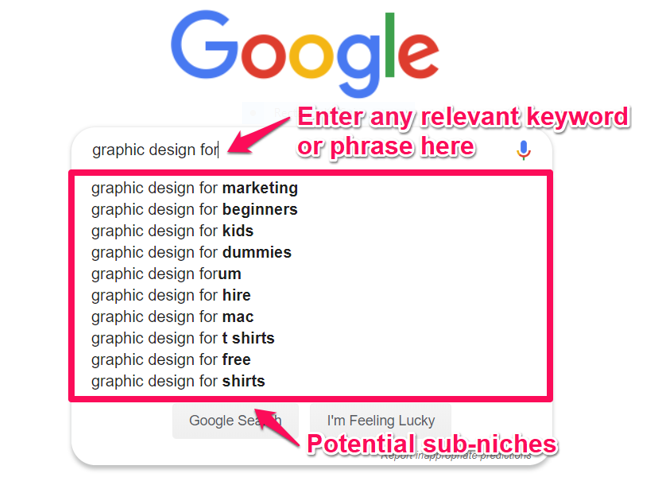Screen dimensions: 666x485
Task: Choose "graphic design for t shirts" suggestion
Action: 183,338
